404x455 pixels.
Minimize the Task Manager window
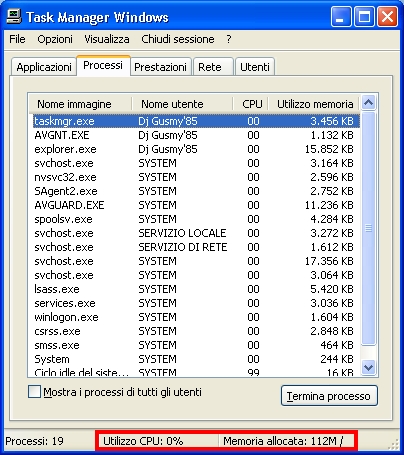340,17
